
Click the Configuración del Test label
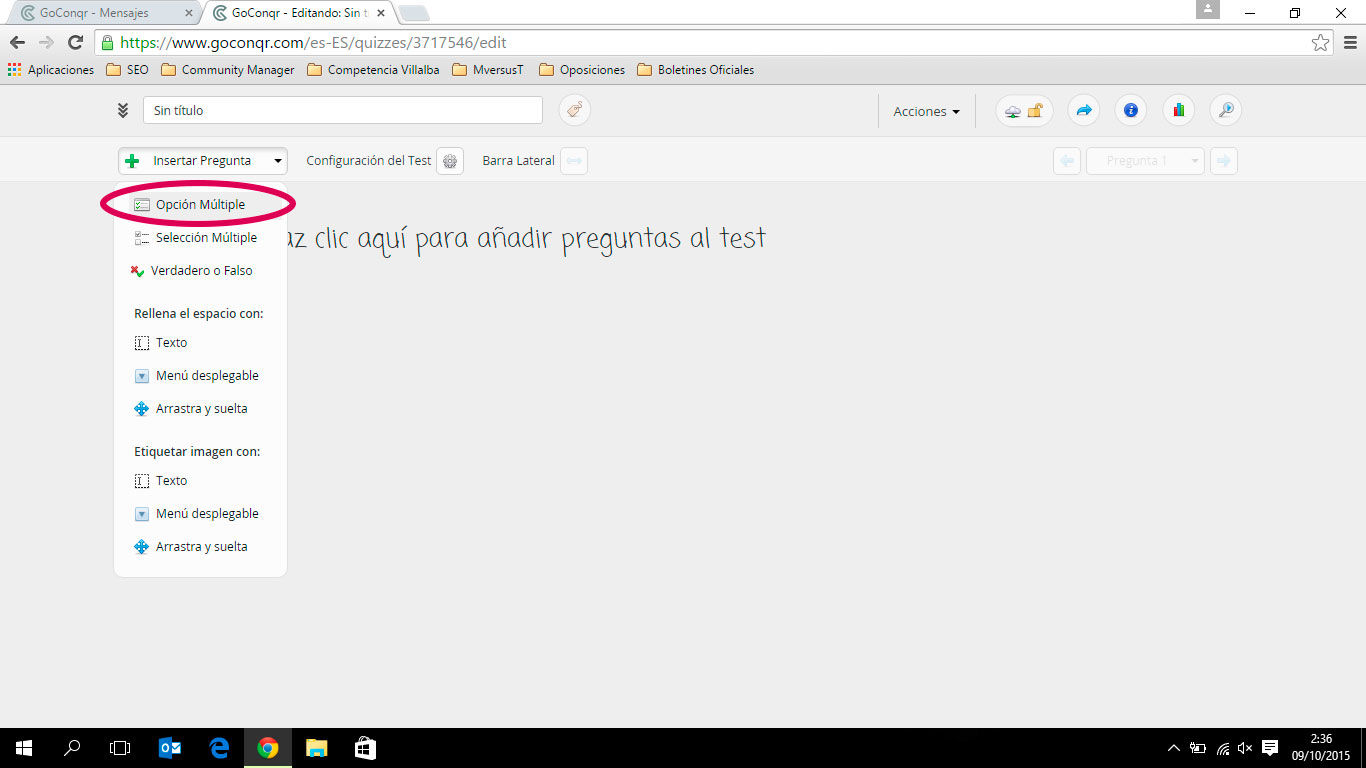(x=369, y=161)
